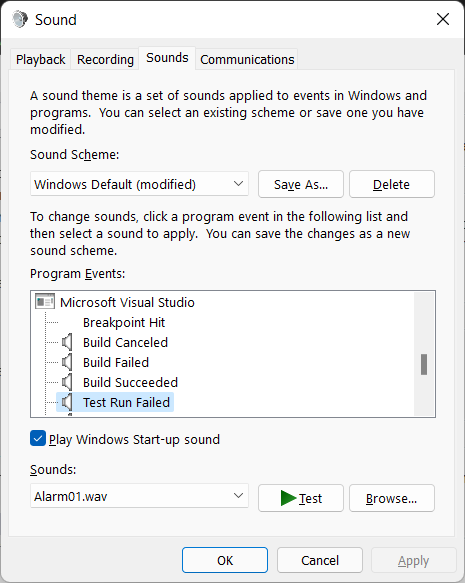Screen dimensions: 465x583
Task: Click the Save As... button
Action: tap(301, 184)
